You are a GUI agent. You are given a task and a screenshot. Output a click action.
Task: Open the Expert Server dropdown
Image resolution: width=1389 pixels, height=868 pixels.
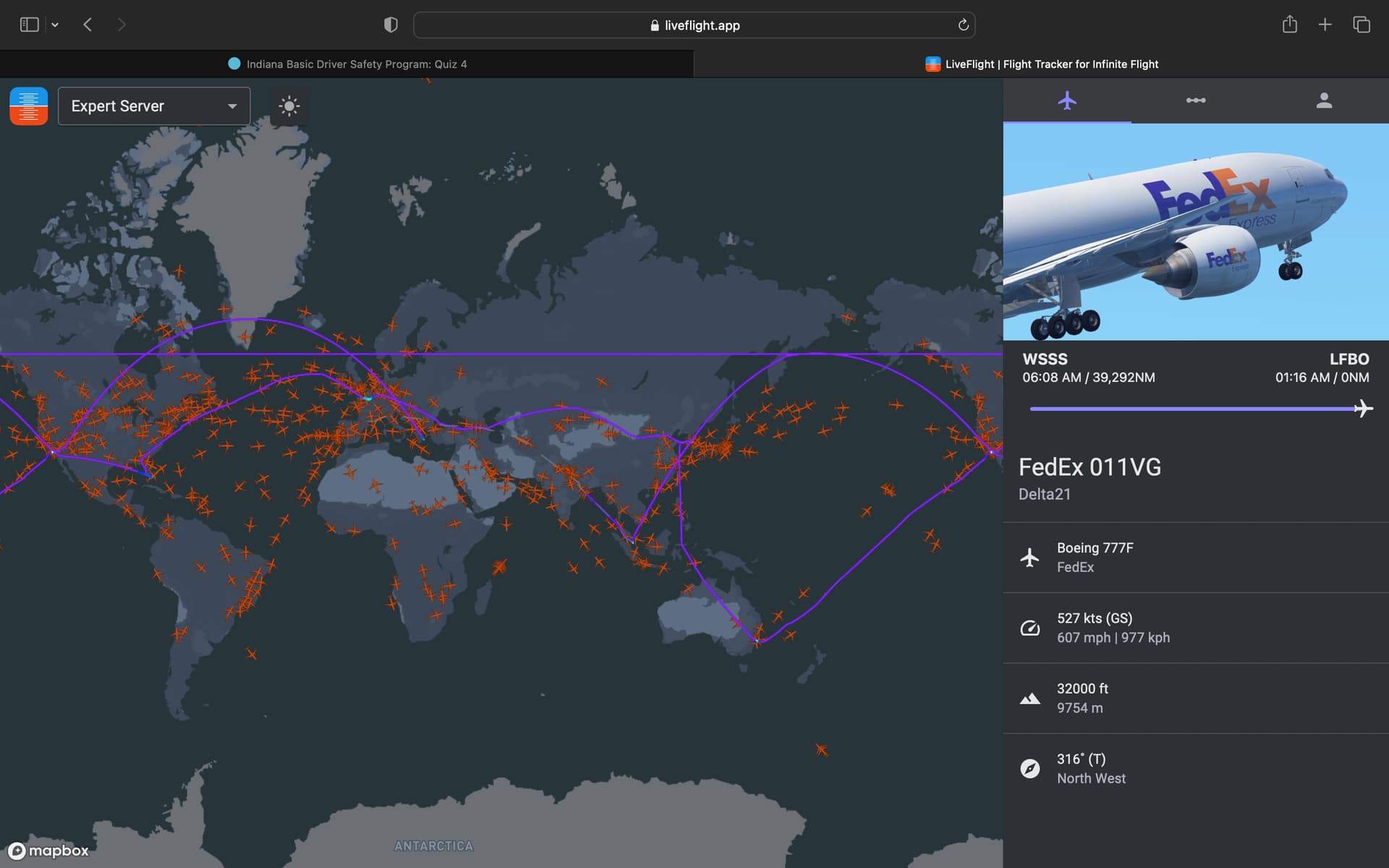pos(154,106)
